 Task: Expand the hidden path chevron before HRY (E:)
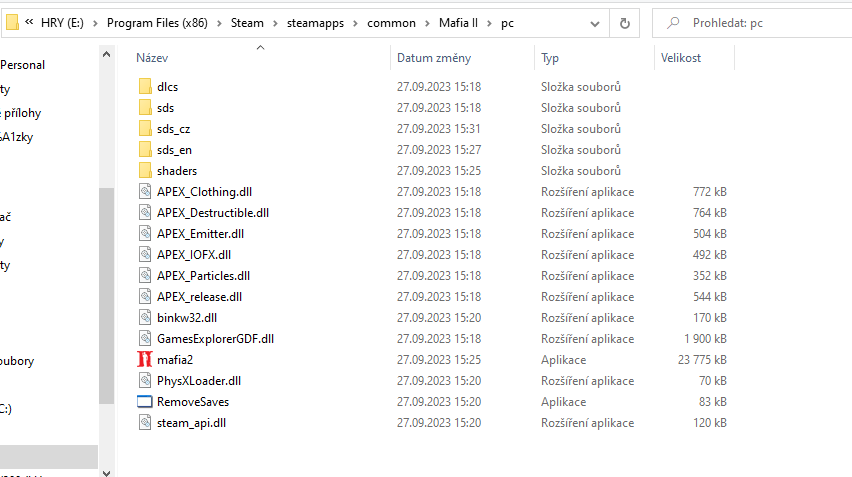click(29, 22)
